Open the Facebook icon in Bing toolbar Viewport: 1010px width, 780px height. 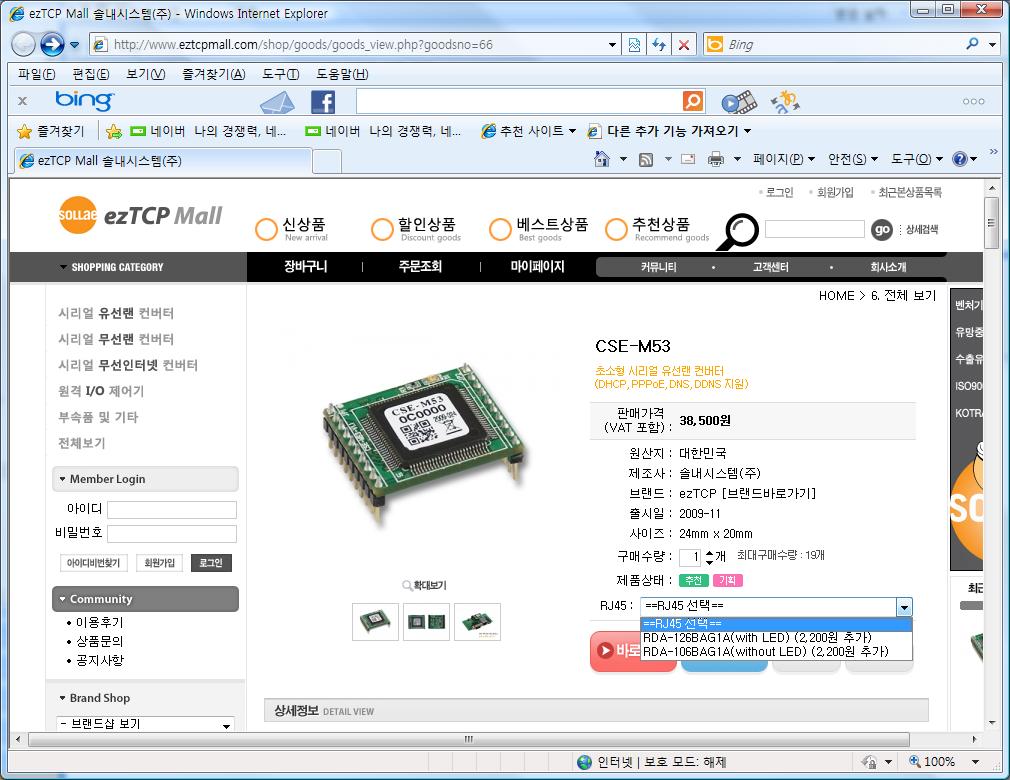(x=323, y=102)
